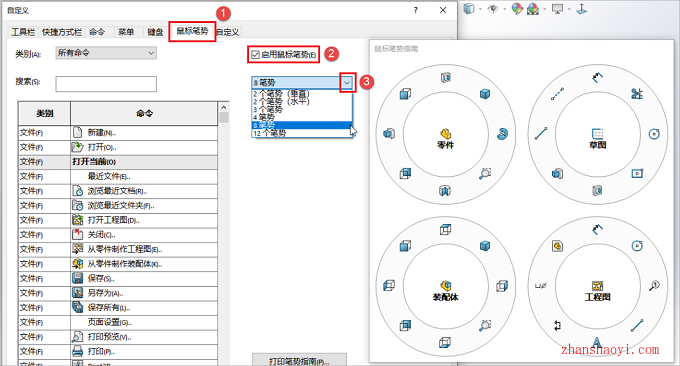Open the monitor view settings dropdown arrow
This screenshot has height=366, width=680.
point(569,9)
